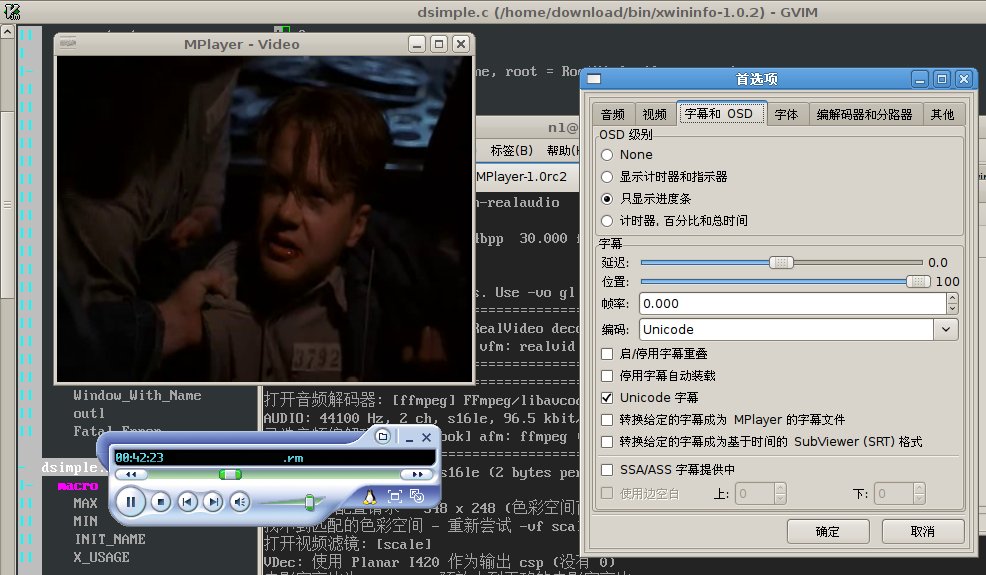Select the 字幕和 OSD tab
The height and width of the screenshot is (575, 986).
coord(721,113)
